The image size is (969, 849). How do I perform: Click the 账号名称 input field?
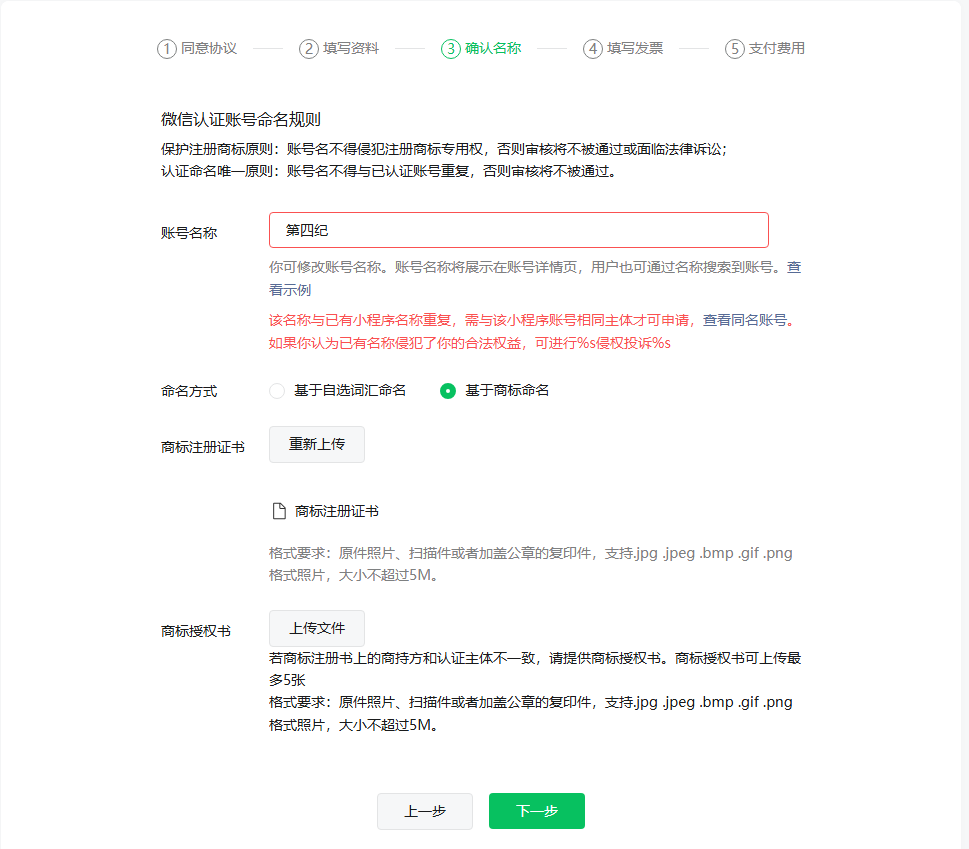coord(518,230)
